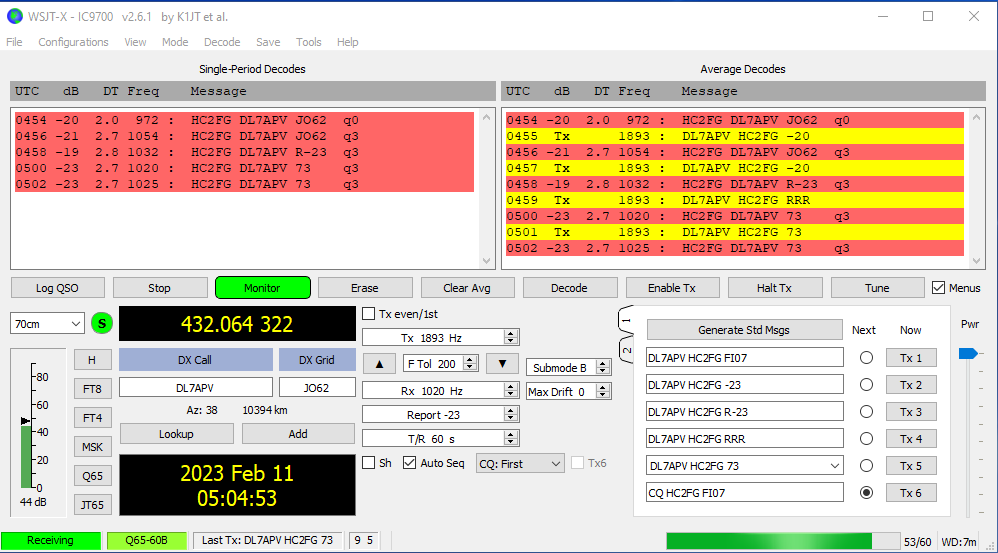
Task: Switch to JT65 mode button
Action: point(92,505)
